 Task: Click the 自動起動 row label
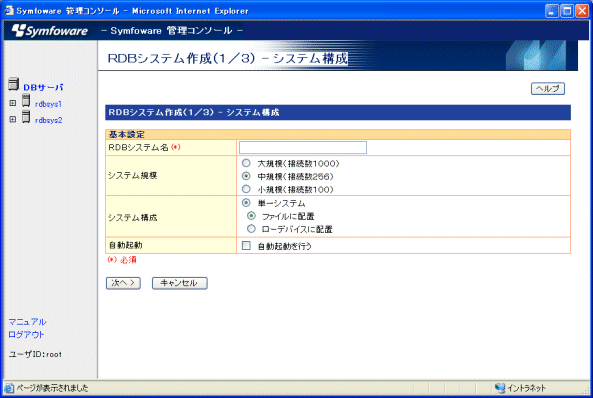click(126, 245)
